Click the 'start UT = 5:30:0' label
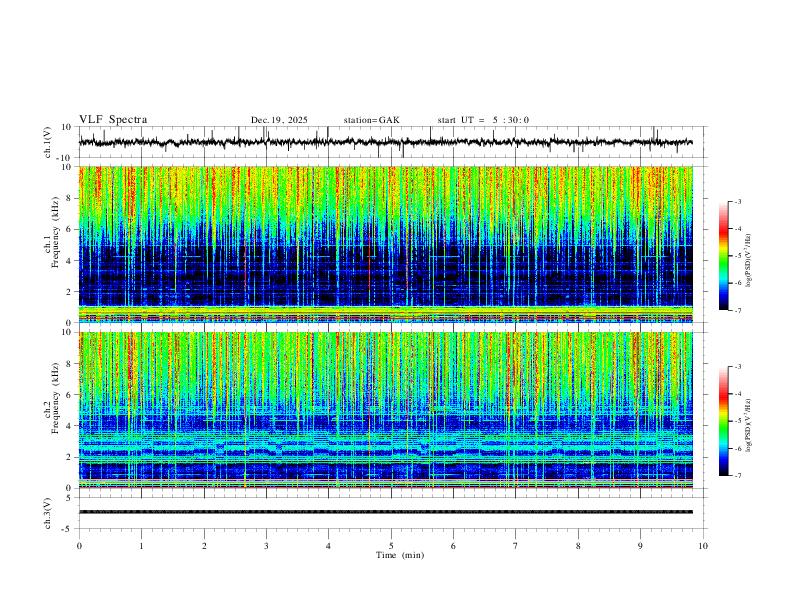 (x=483, y=120)
